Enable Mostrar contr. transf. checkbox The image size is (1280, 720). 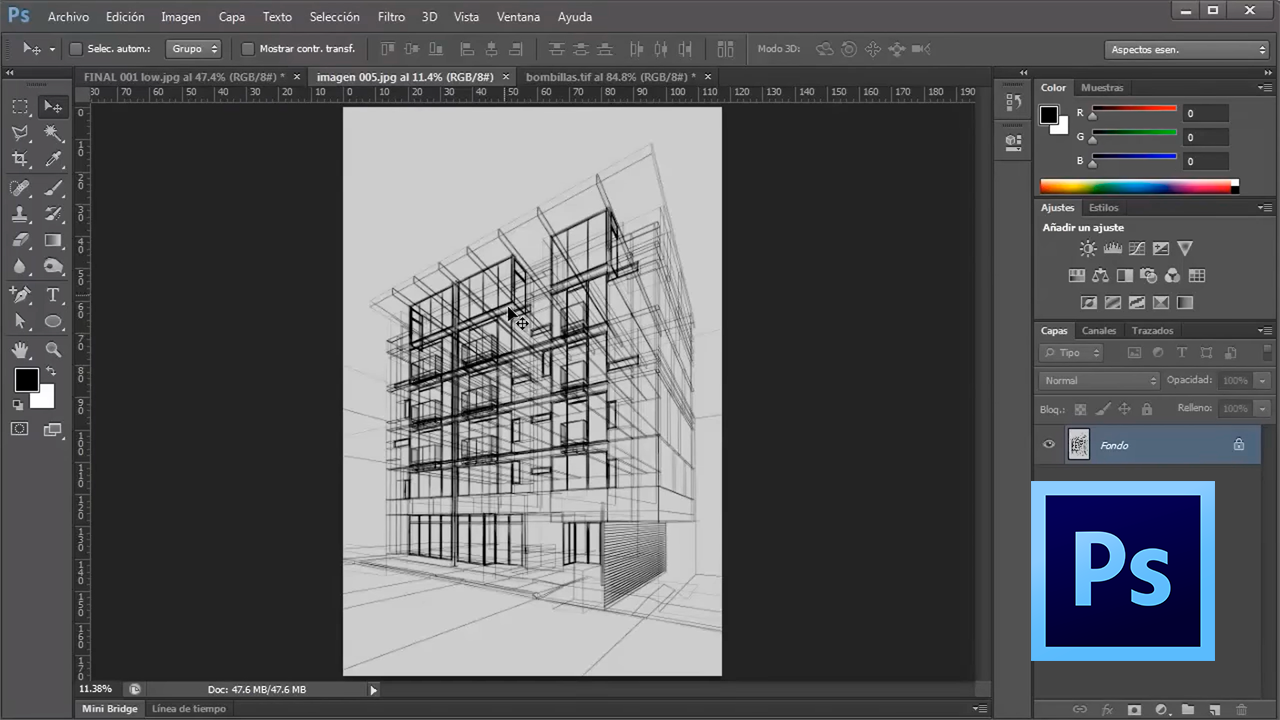tap(248, 48)
